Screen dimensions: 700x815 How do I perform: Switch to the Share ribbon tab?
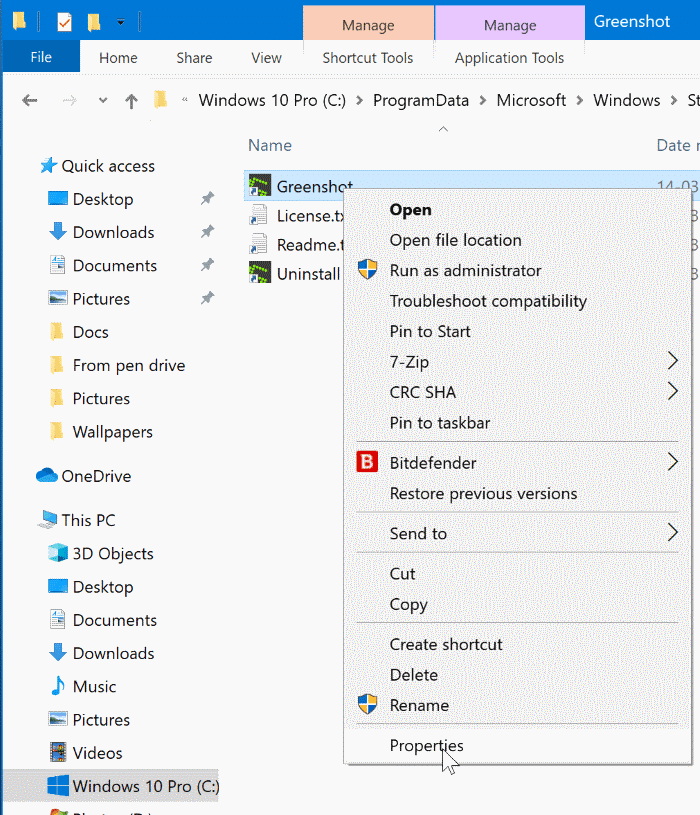[x=194, y=58]
